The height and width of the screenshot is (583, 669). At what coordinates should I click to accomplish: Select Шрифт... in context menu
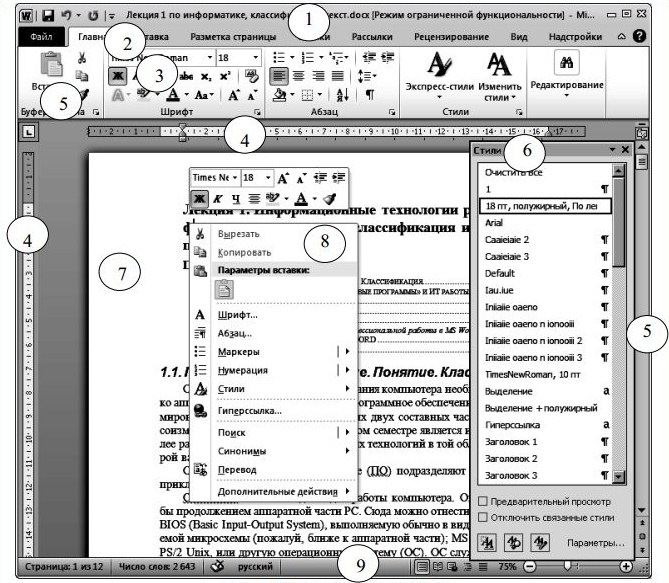pos(273,315)
